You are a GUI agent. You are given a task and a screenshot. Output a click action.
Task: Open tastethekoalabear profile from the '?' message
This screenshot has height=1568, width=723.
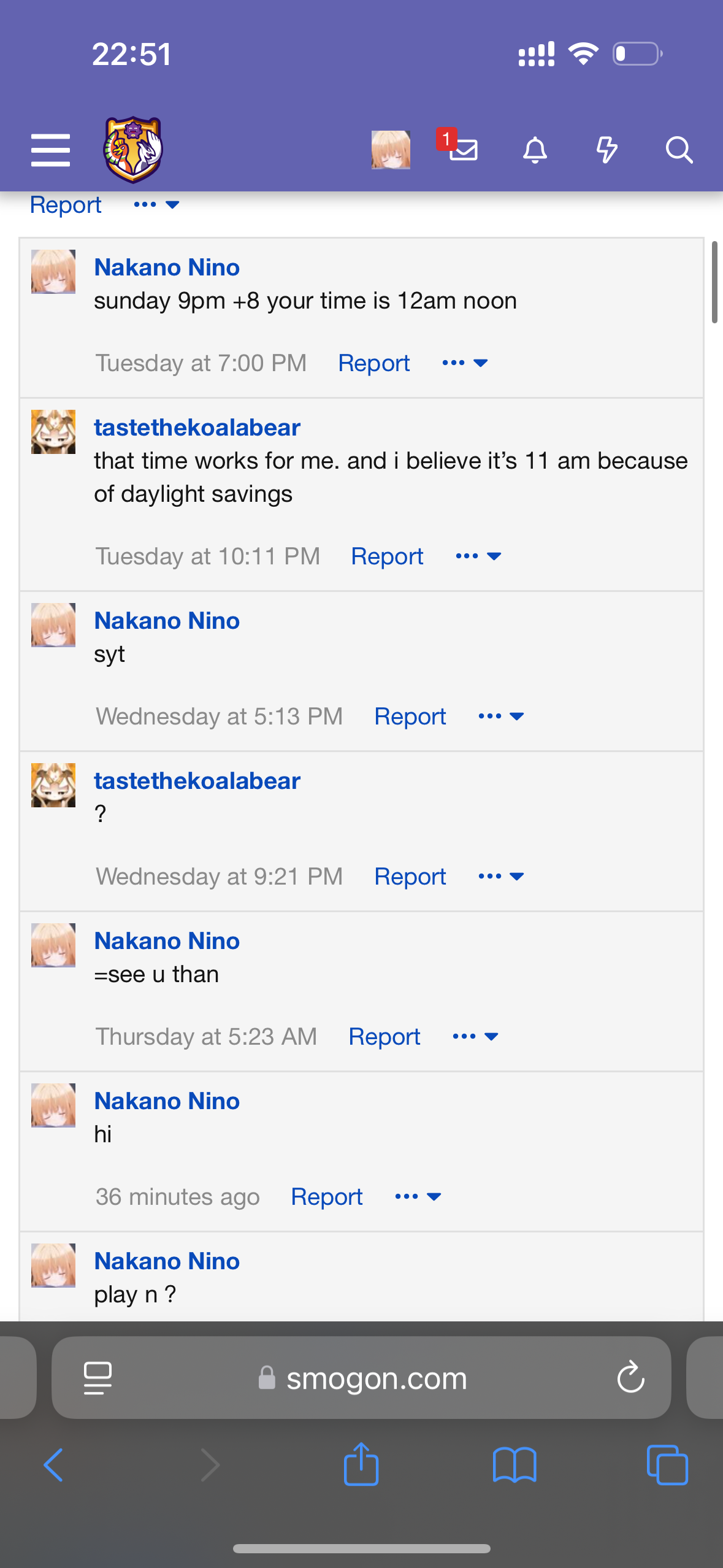coord(197,781)
